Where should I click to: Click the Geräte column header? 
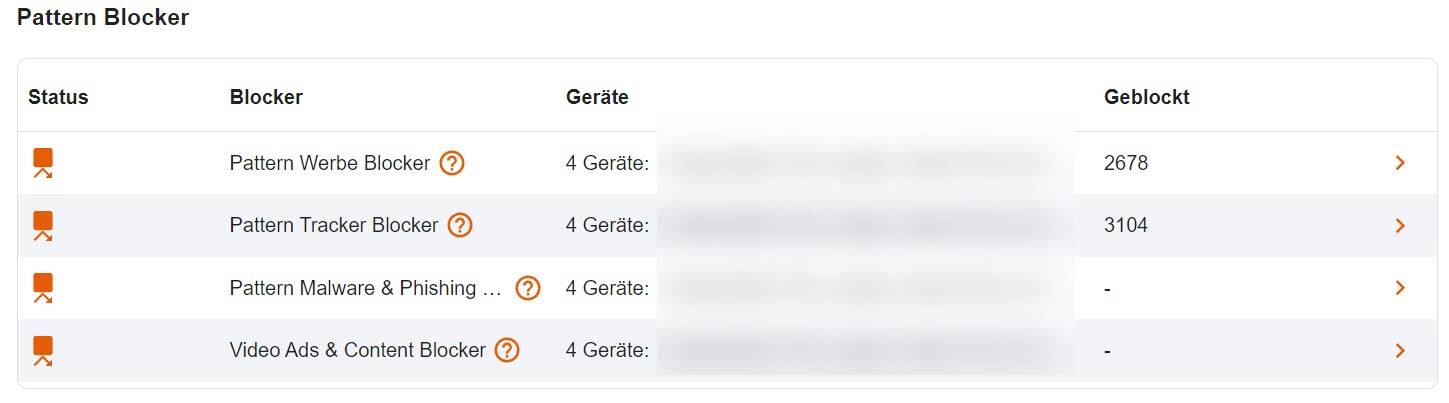tap(597, 97)
